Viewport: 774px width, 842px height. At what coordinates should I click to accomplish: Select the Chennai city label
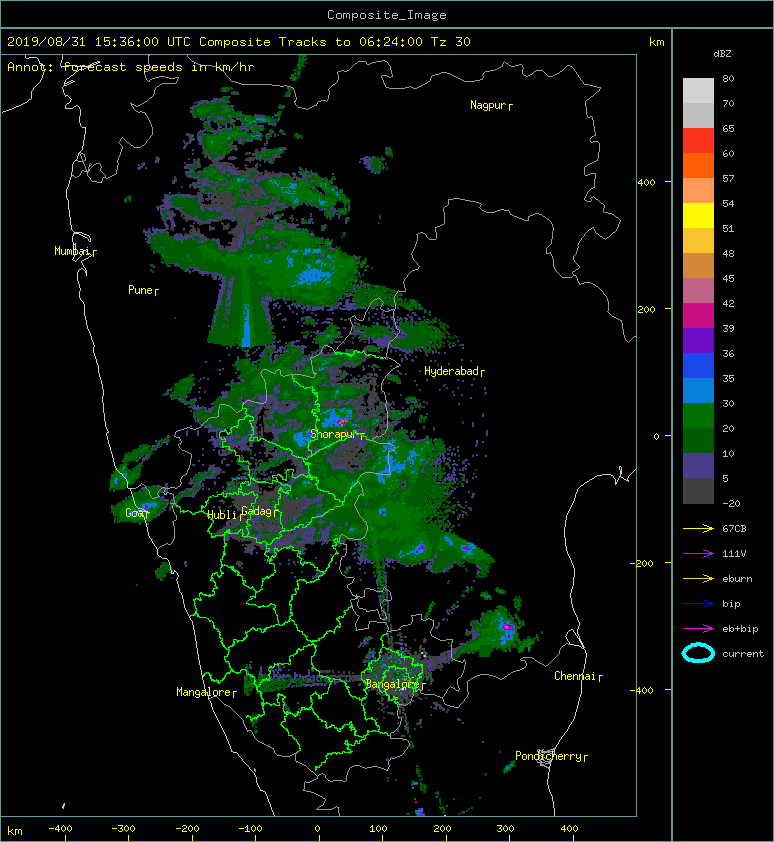point(575,676)
